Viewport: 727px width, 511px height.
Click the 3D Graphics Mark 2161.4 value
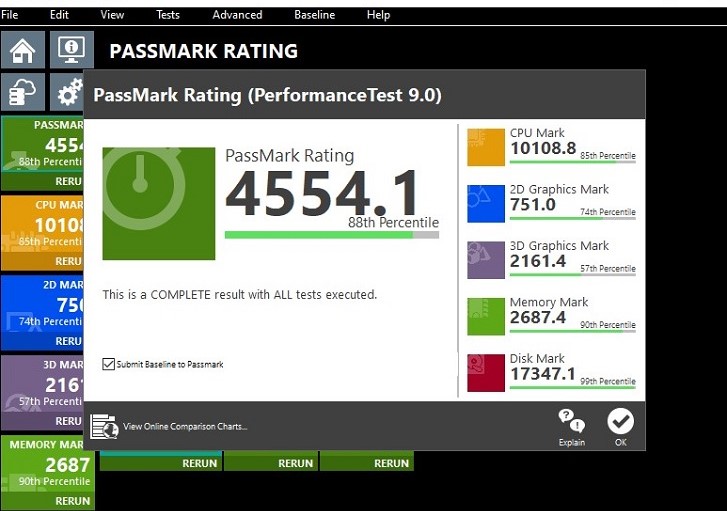538,261
